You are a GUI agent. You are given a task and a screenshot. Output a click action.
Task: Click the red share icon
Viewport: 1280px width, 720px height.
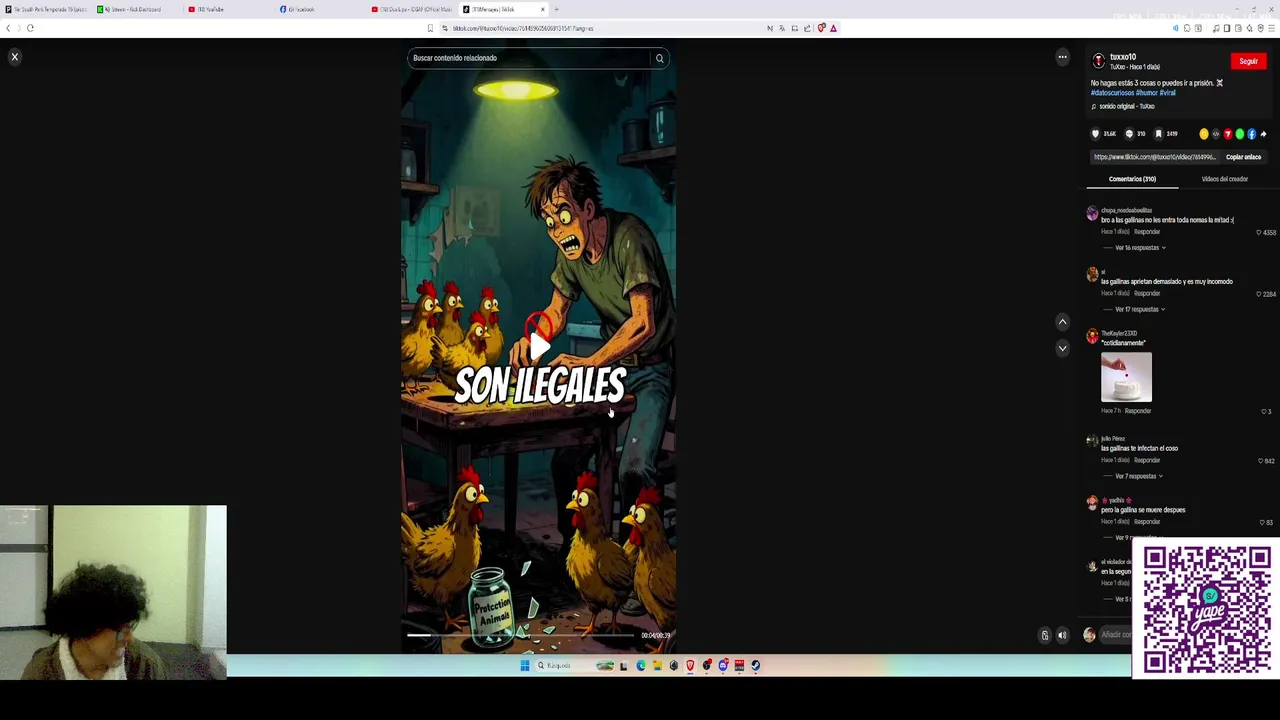[1228, 134]
